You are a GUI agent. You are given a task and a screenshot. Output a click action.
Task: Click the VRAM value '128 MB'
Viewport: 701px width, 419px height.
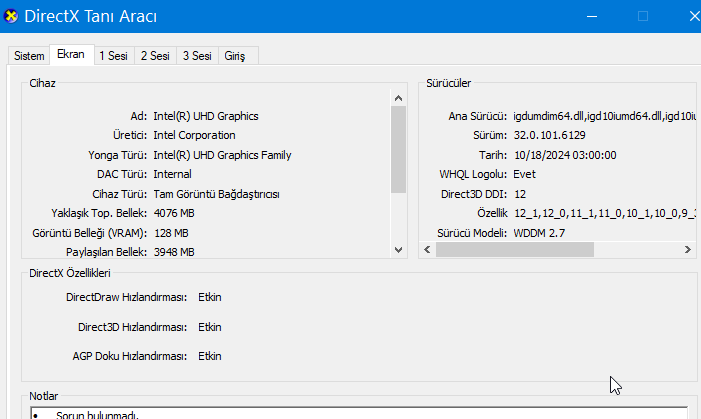point(171,233)
